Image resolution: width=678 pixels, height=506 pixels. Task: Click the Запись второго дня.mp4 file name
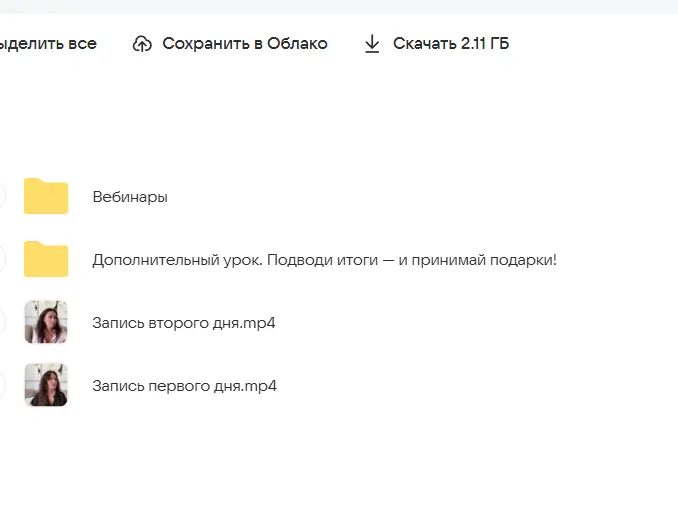[x=183, y=323]
